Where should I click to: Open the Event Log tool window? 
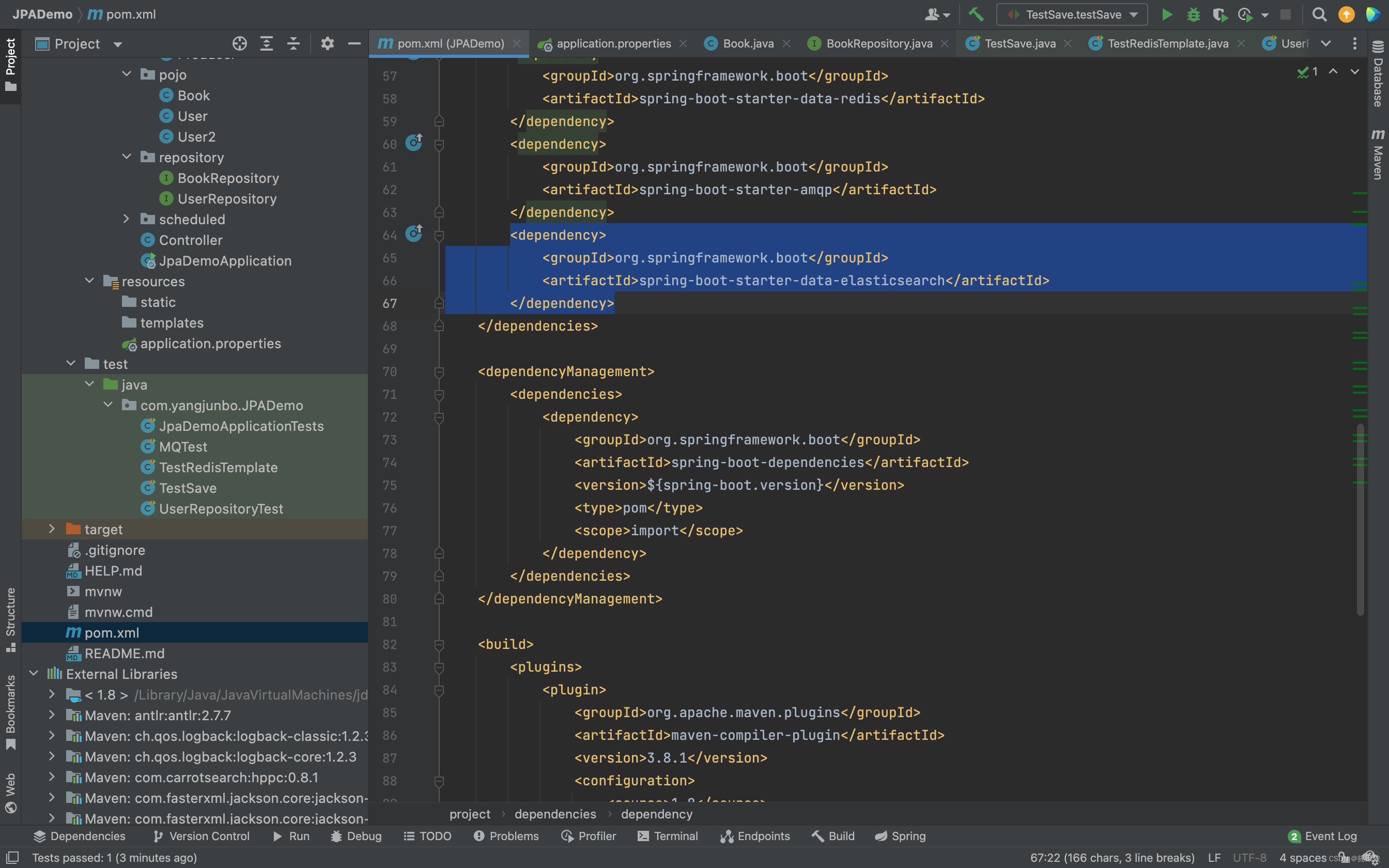1322,836
